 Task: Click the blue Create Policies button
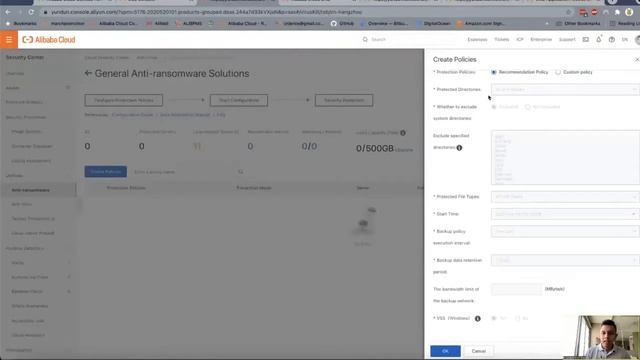(x=106, y=172)
